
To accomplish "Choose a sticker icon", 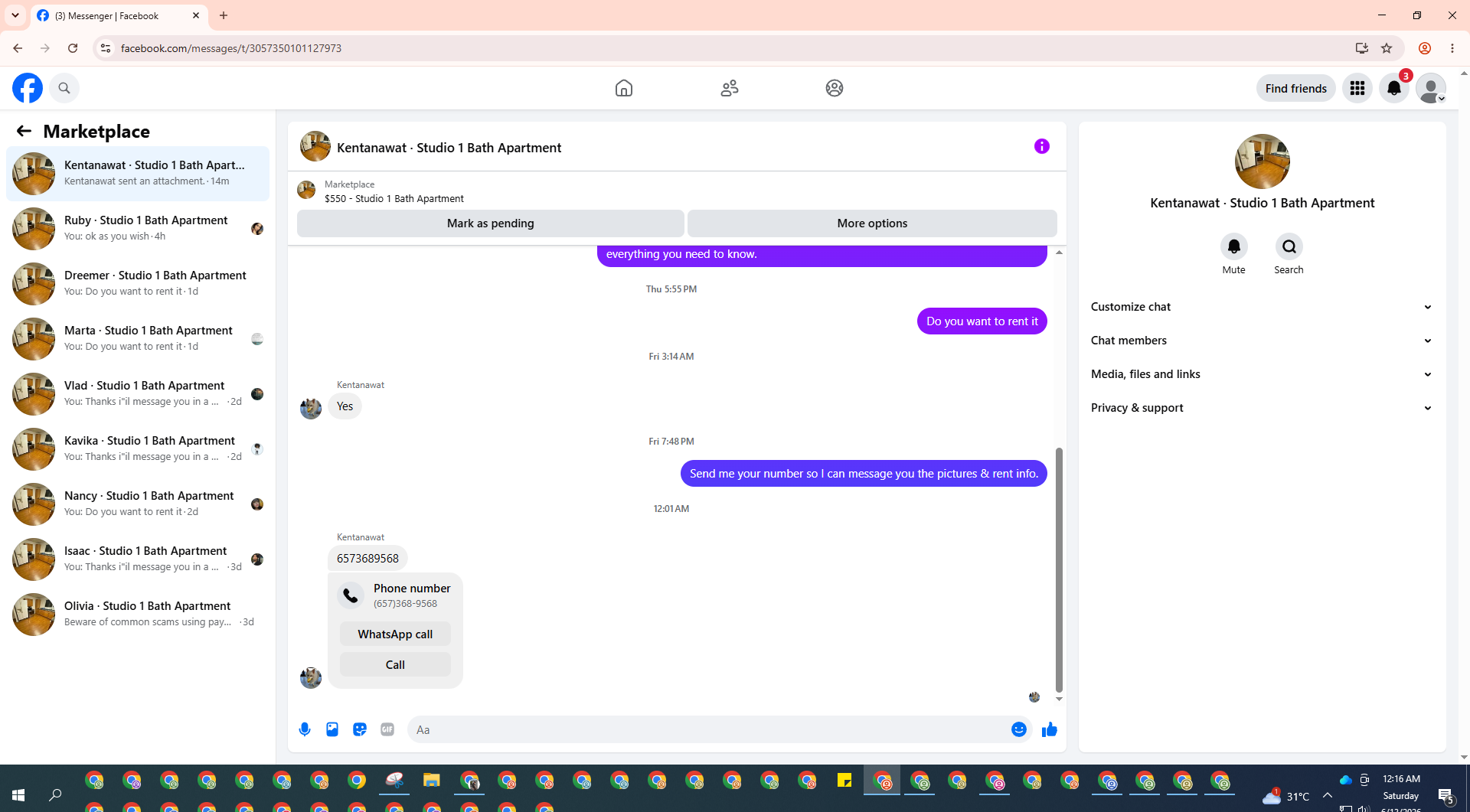I will pos(360,729).
